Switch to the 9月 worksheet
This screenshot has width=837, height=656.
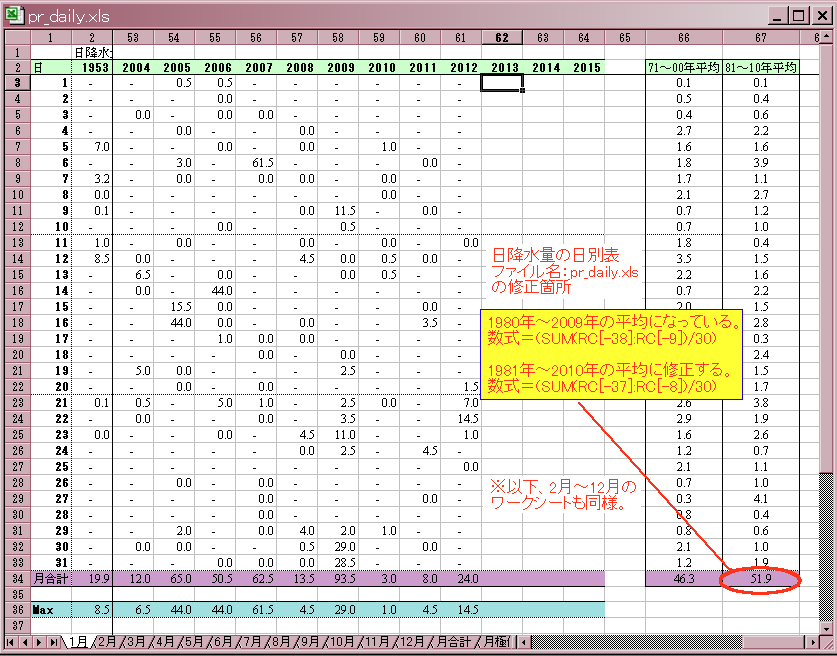click(x=309, y=642)
